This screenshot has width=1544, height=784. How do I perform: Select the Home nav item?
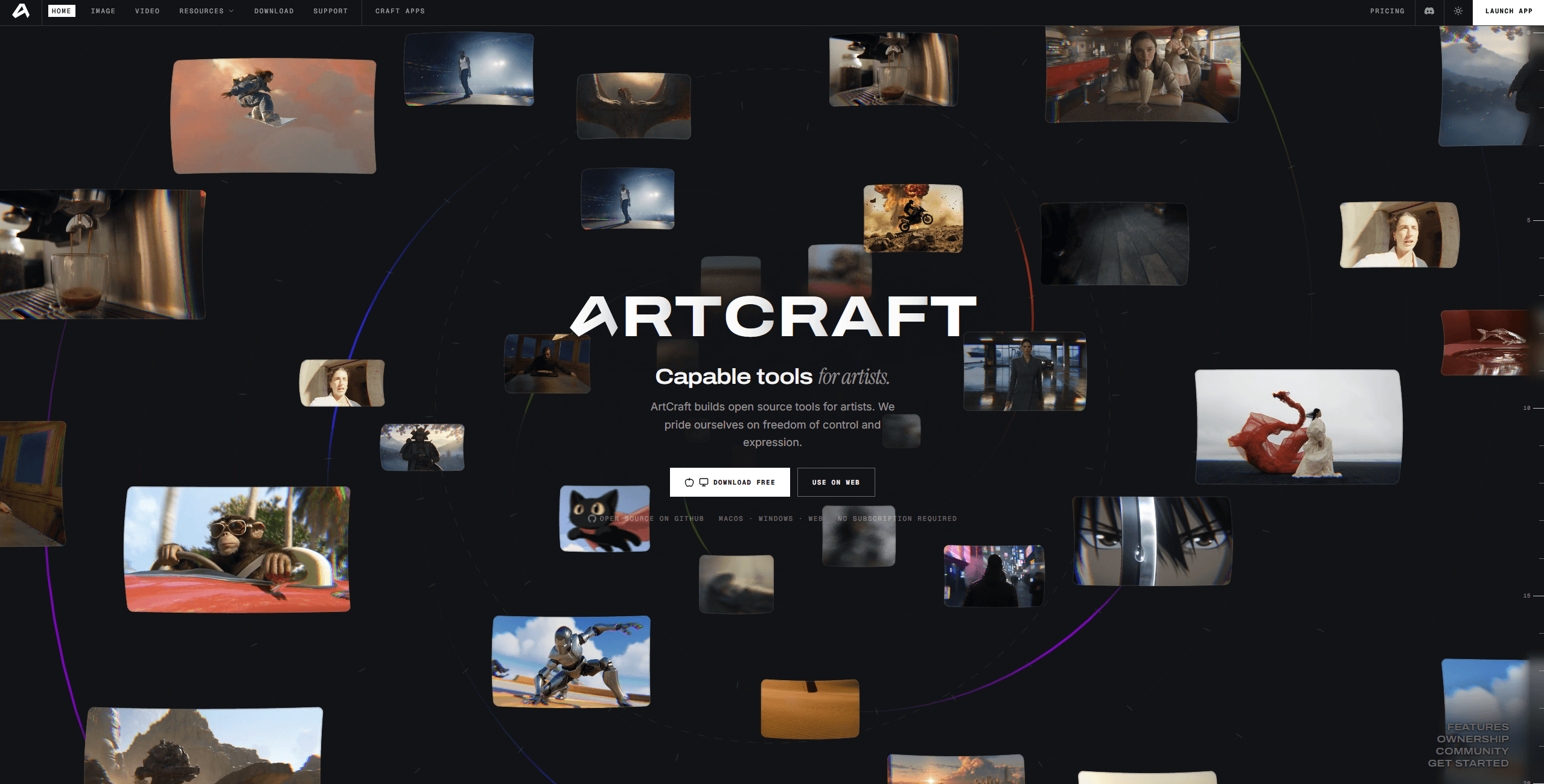[62, 11]
